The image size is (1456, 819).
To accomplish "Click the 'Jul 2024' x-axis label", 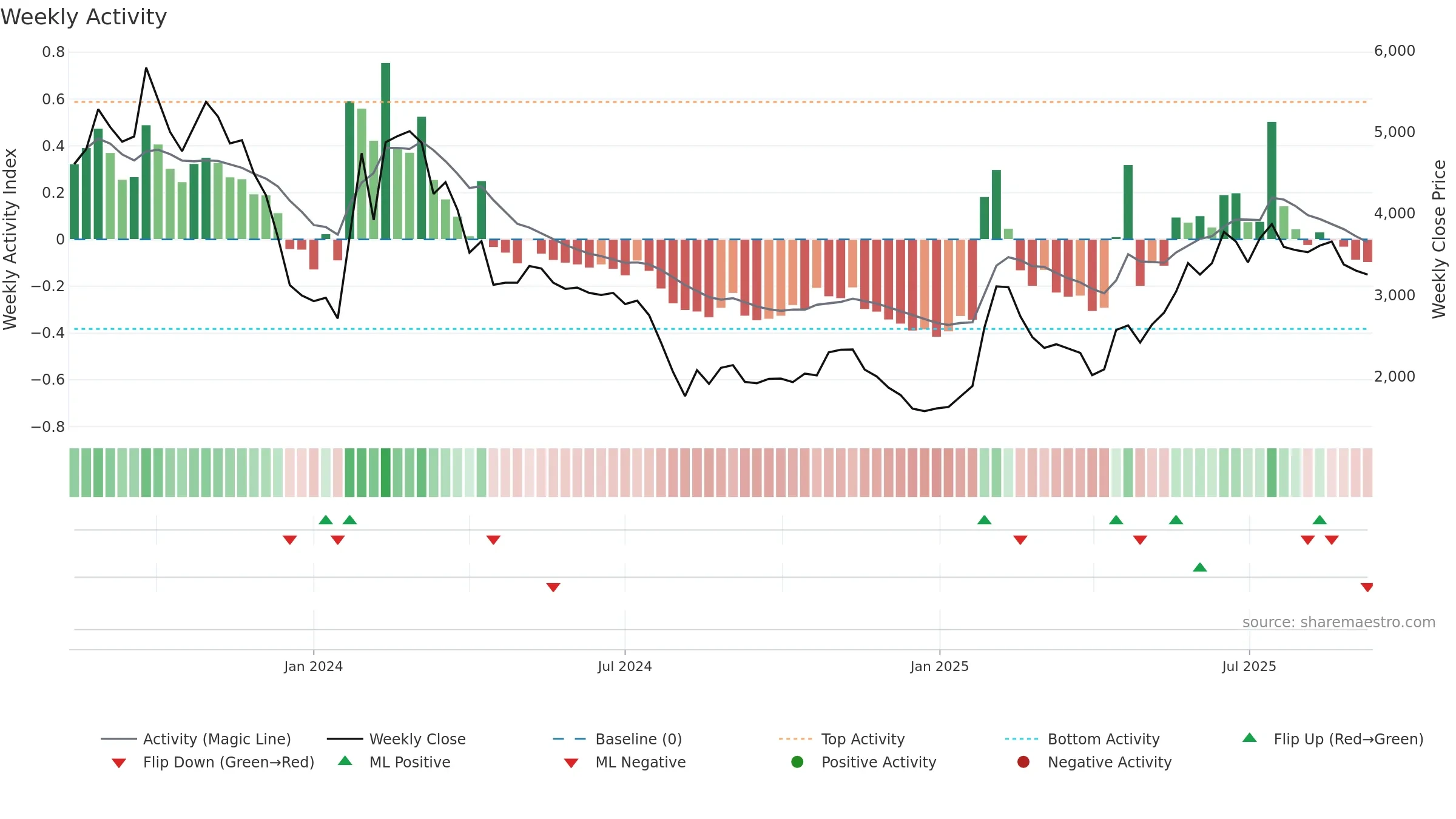I will click(x=625, y=666).
